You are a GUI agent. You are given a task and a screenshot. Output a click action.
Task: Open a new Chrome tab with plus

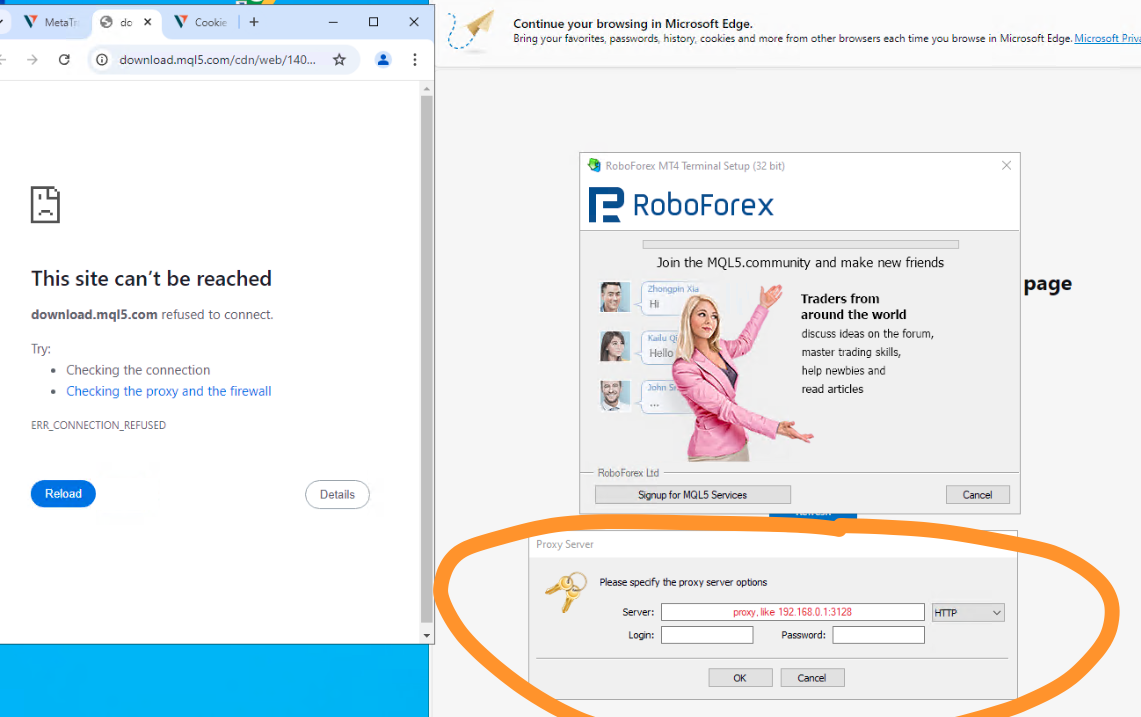coord(254,22)
